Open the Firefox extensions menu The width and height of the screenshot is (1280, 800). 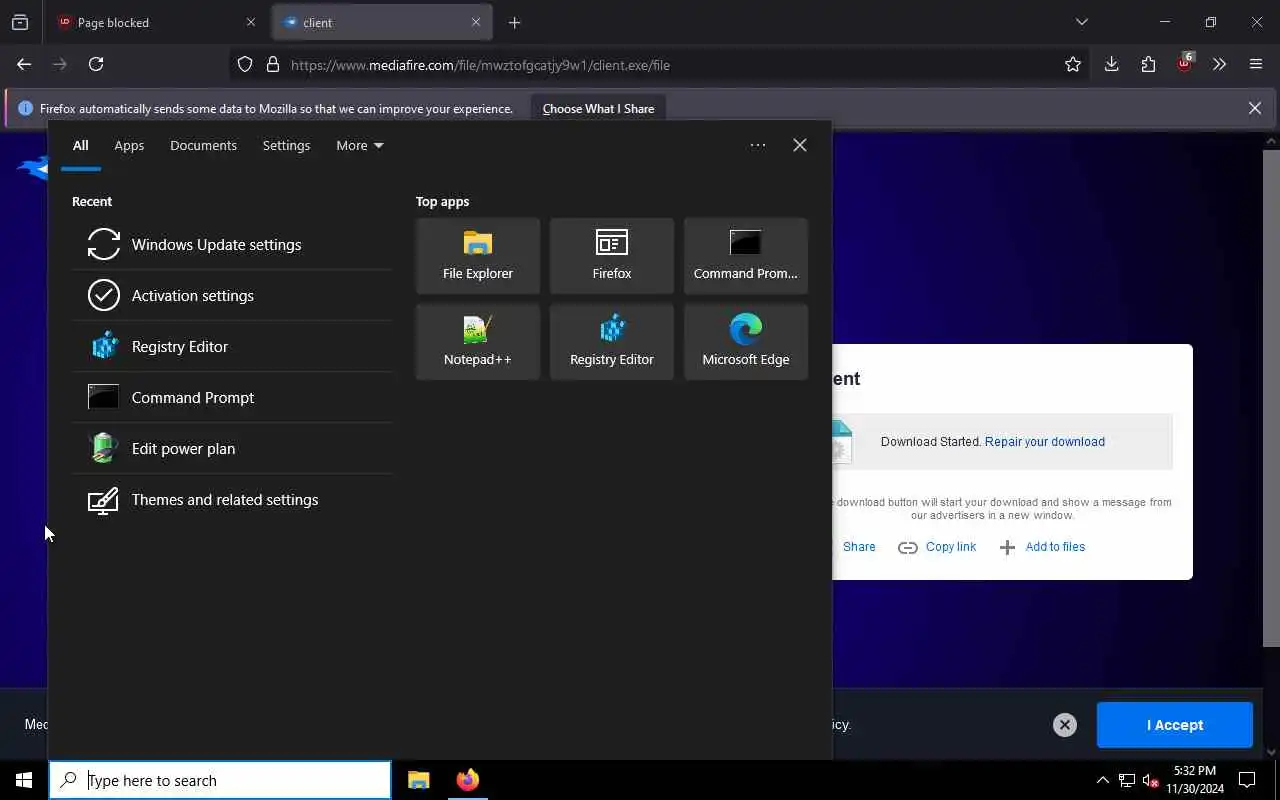pos(1148,64)
